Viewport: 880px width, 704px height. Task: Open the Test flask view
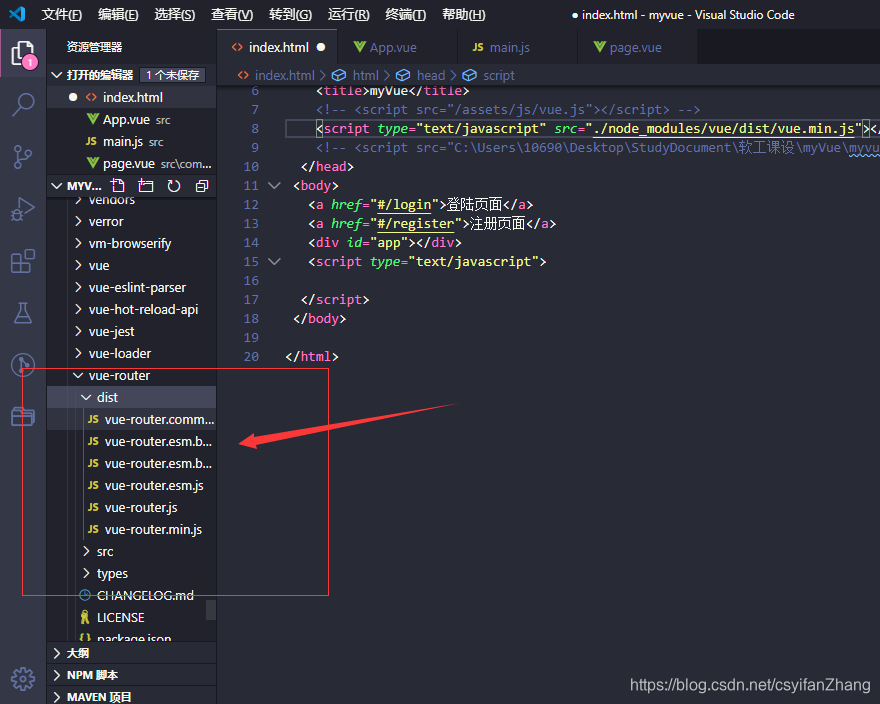pyautogui.click(x=23, y=313)
